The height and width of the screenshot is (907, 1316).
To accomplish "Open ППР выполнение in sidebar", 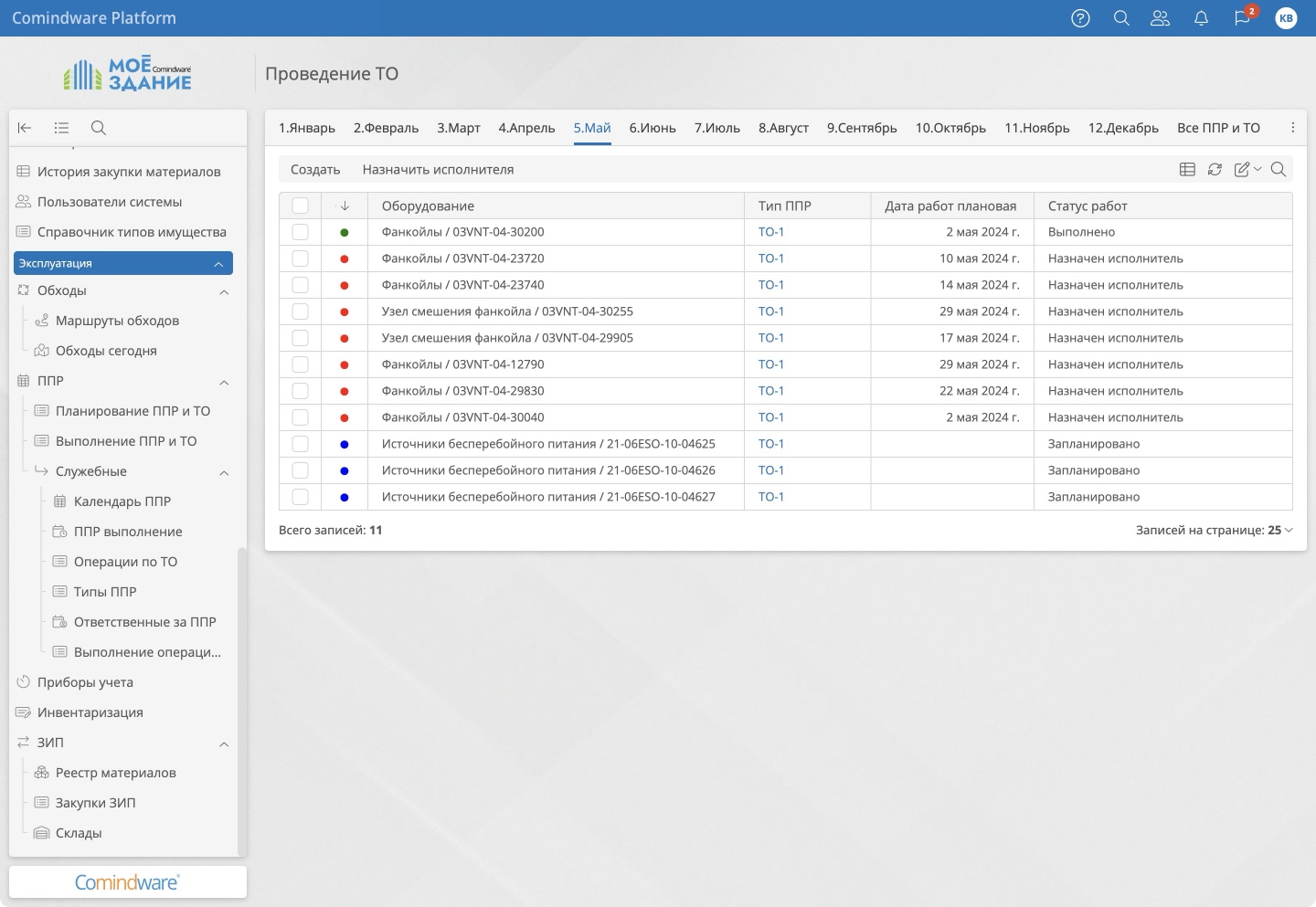I will pyautogui.click(x=128, y=532).
